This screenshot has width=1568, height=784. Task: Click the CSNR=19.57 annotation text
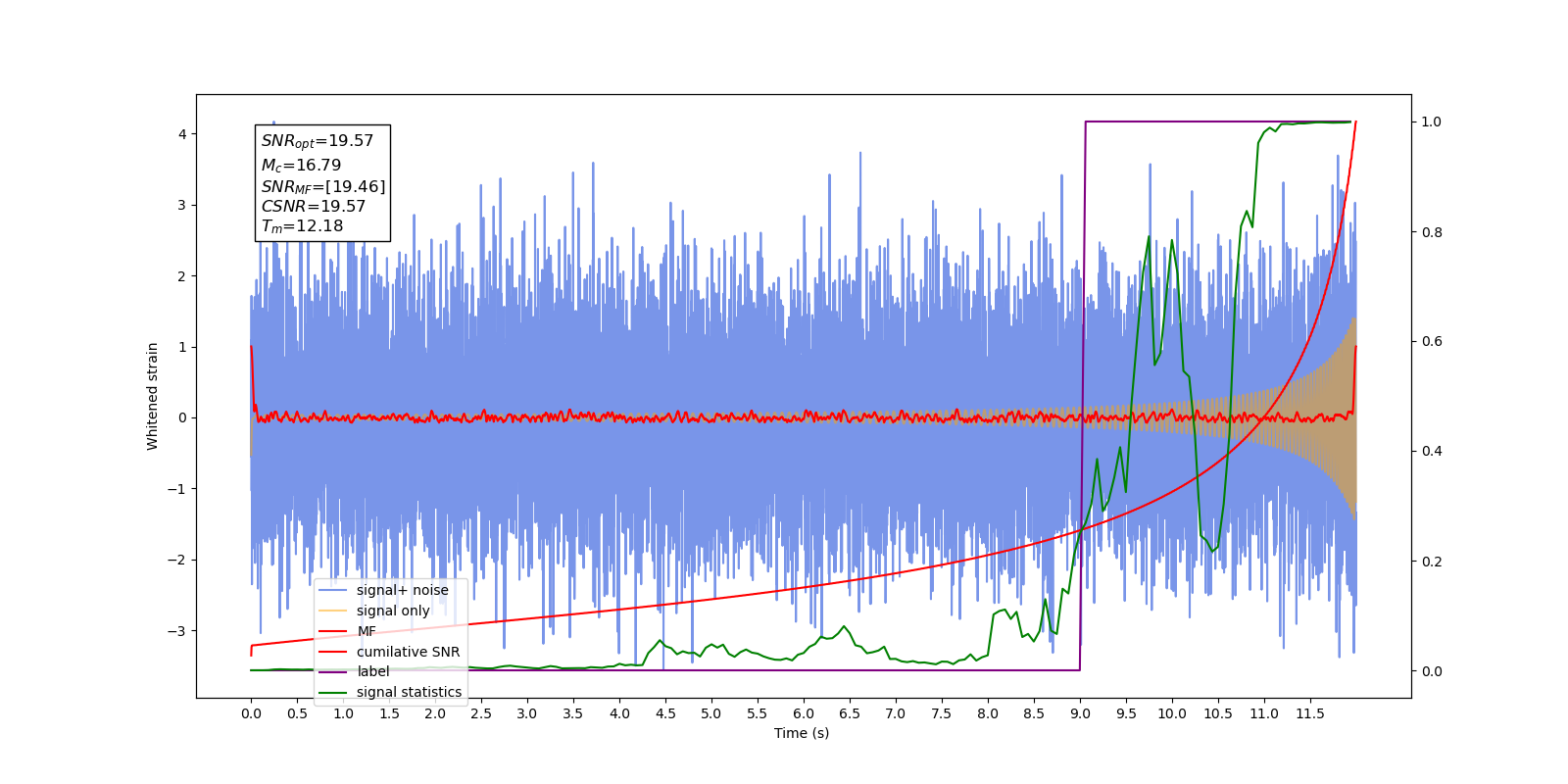pyautogui.click(x=314, y=207)
